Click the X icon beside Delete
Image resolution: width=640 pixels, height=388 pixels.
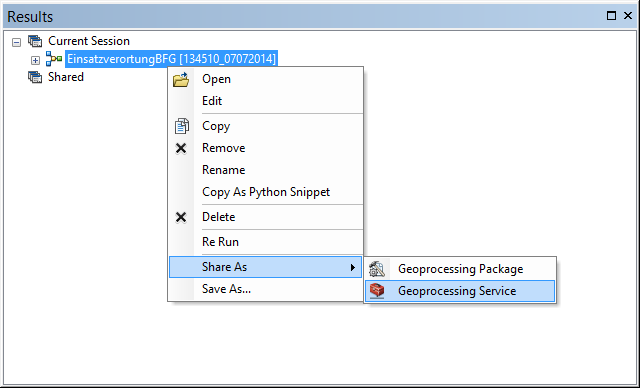181,217
